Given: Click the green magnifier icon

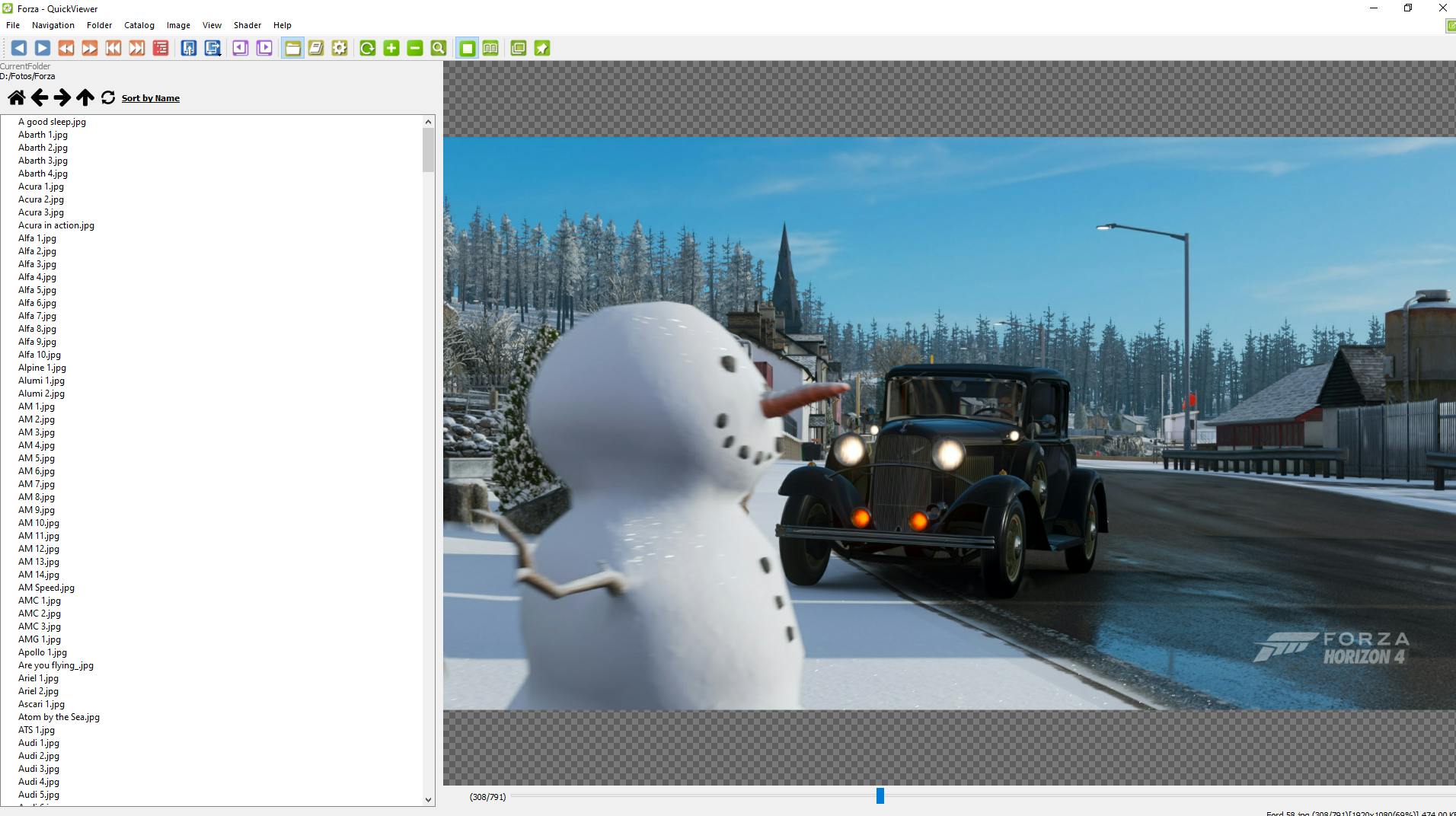Looking at the screenshot, I should (x=439, y=48).
